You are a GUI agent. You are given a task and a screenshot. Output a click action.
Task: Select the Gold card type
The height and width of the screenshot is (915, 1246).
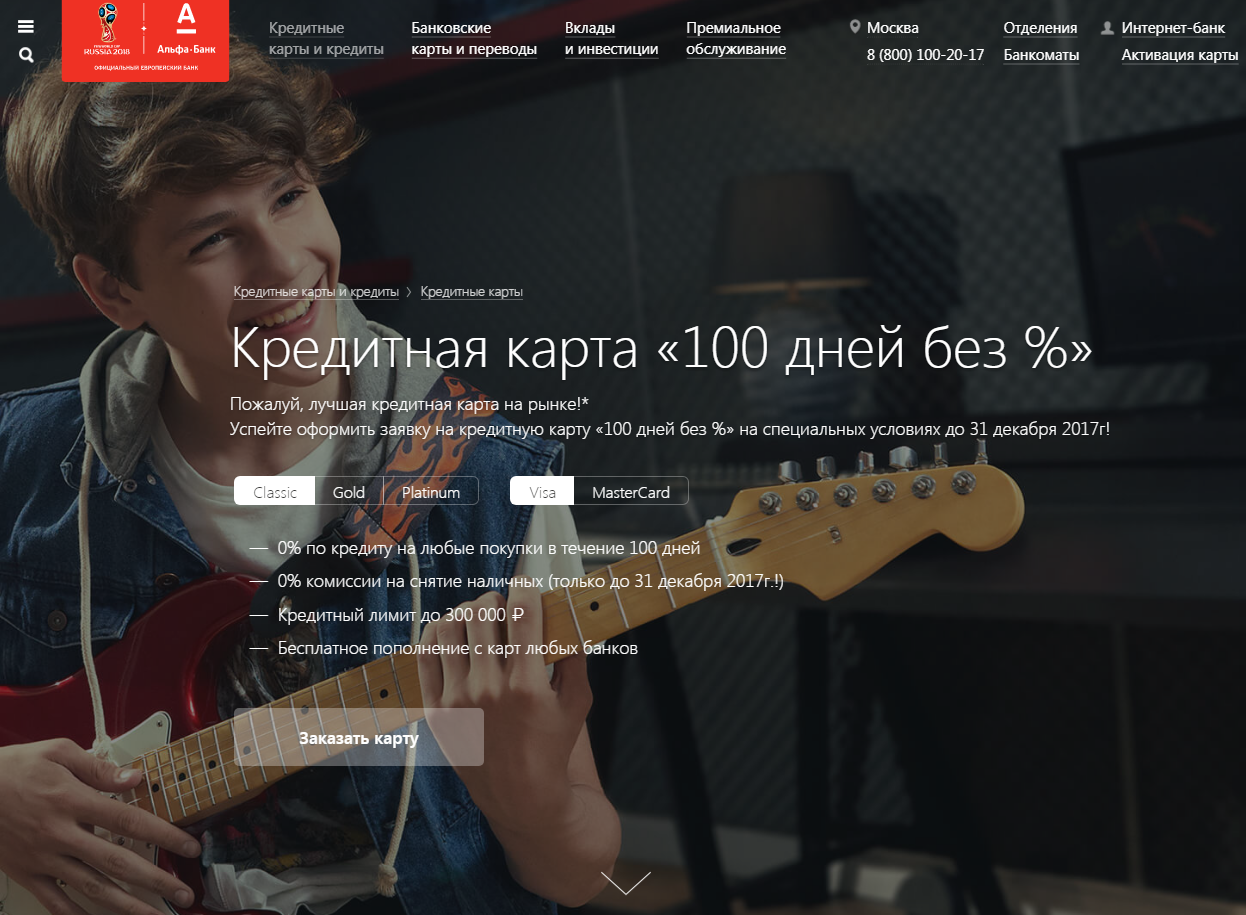349,491
